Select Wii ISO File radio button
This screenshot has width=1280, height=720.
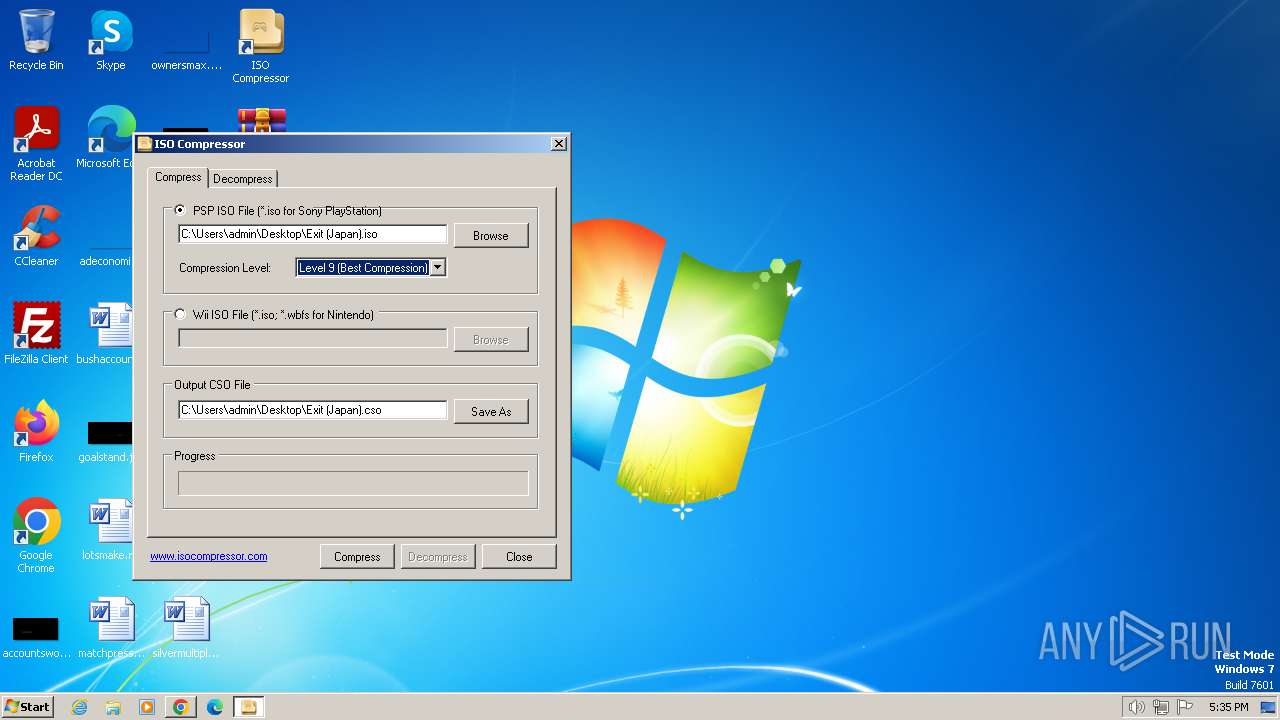[180, 314]
